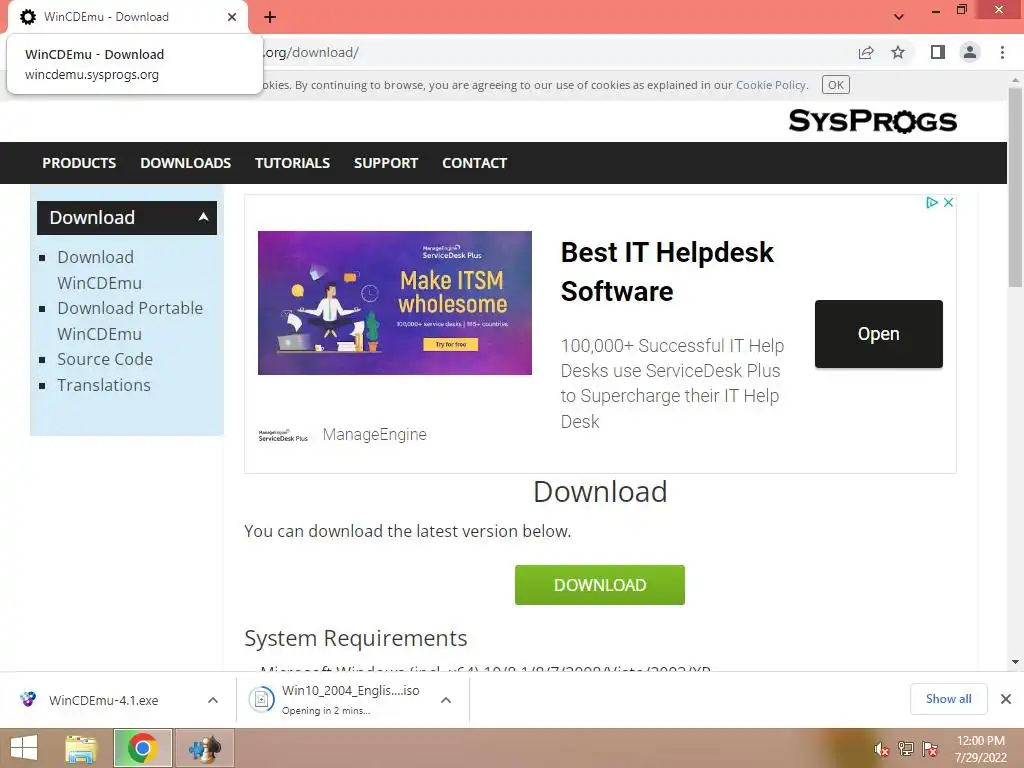This screenshot has height=768, width=1024.
Task: Click the muted volume tray icon
Action: pos(881,750)
